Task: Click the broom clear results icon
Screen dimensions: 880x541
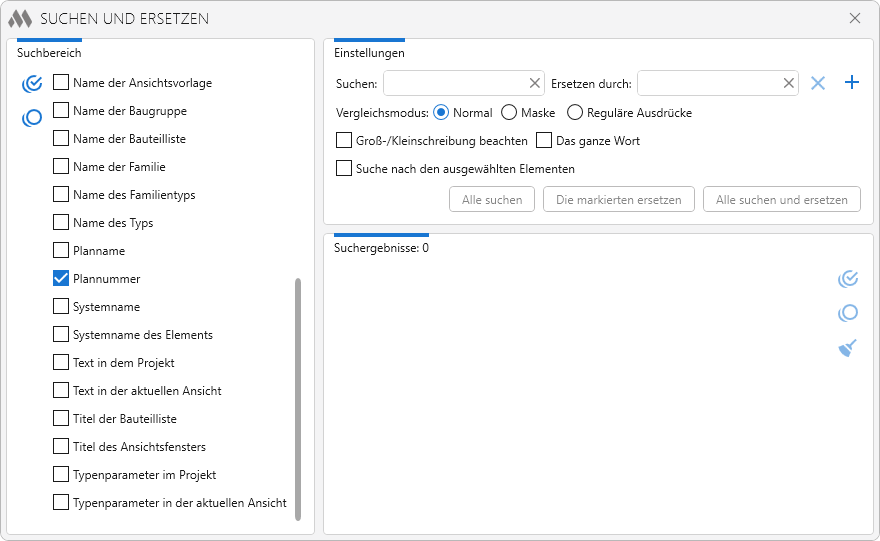Action: pos(848,348)
